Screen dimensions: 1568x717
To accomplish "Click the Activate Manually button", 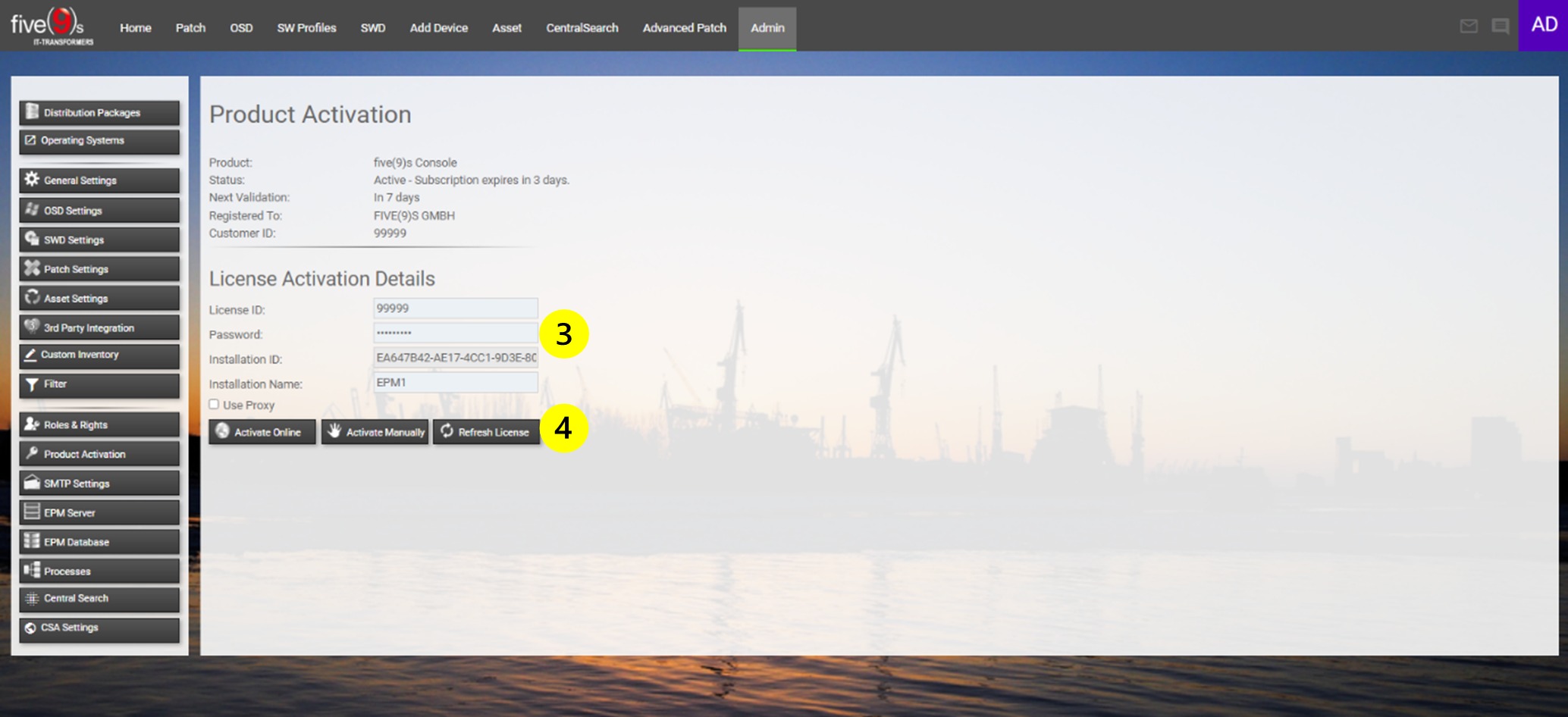I will point(375,432).
